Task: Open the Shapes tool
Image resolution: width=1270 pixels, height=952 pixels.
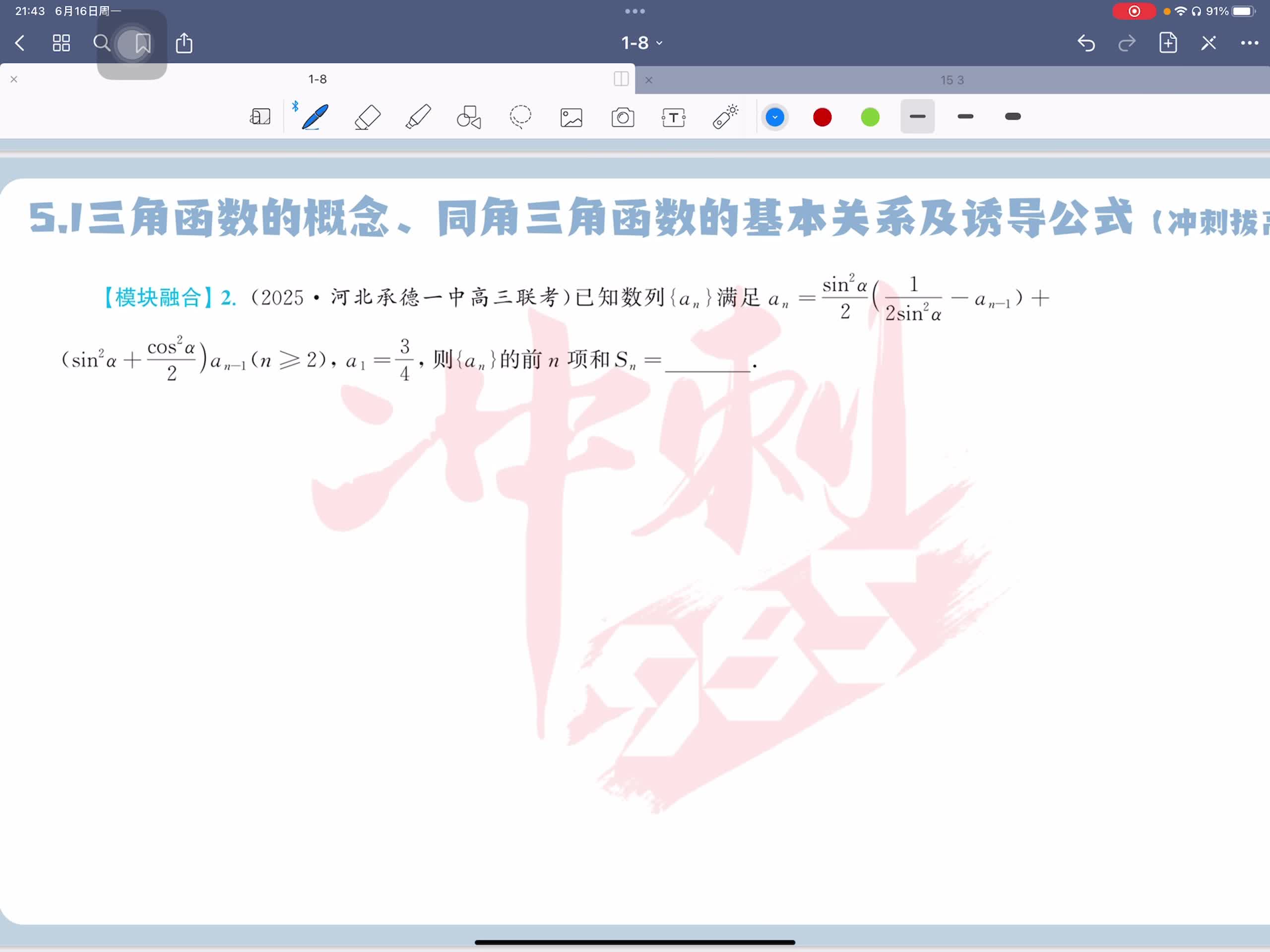Action: [x=468, y=117]
